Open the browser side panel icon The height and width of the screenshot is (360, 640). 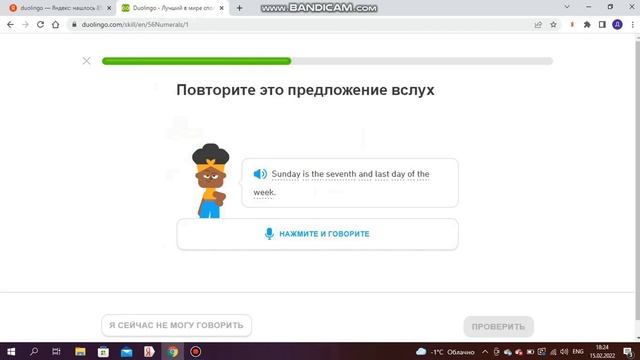[x=602, y=24]
